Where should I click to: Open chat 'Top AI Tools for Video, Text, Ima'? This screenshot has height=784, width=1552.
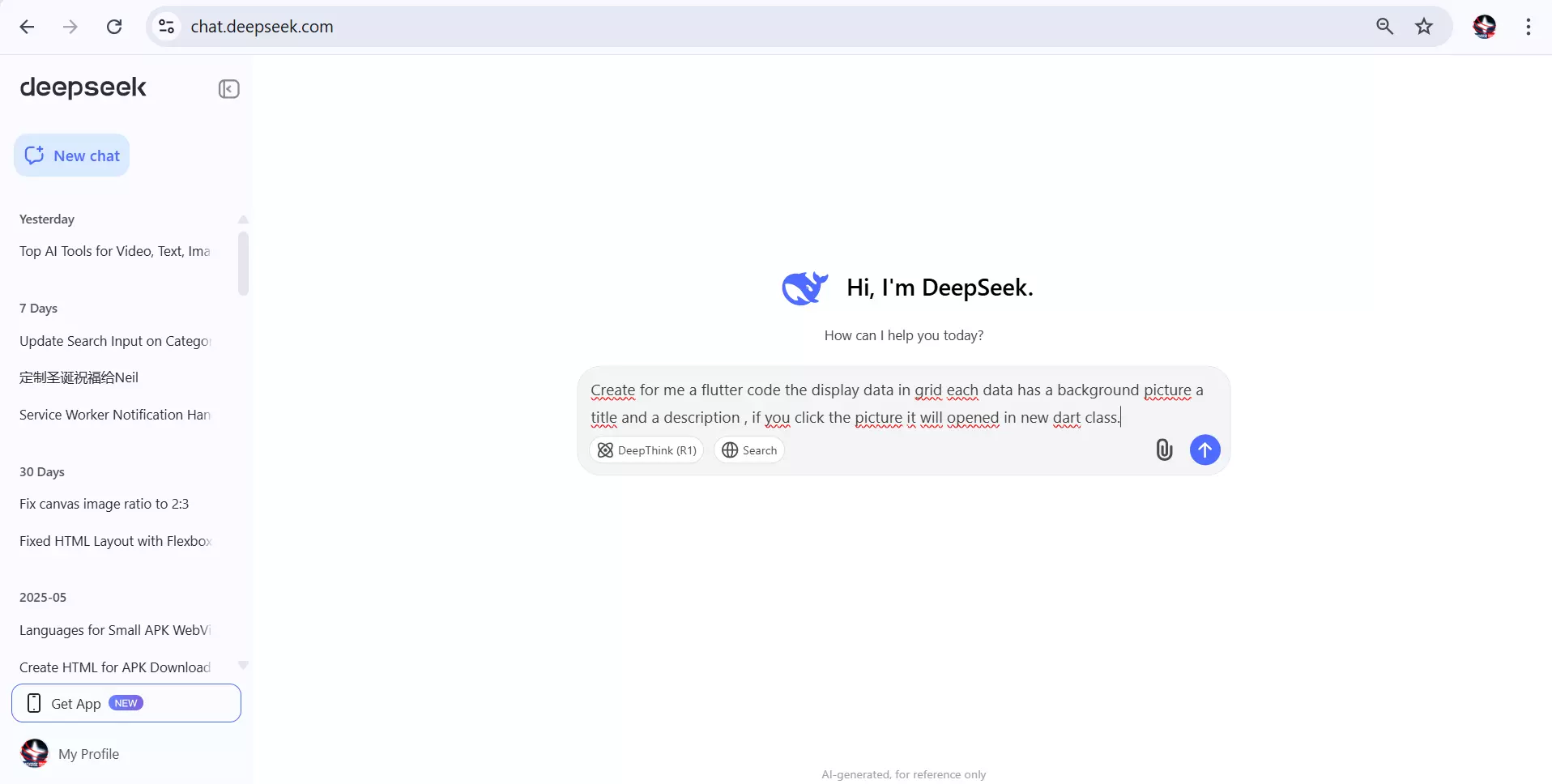[x=115, y=251]
